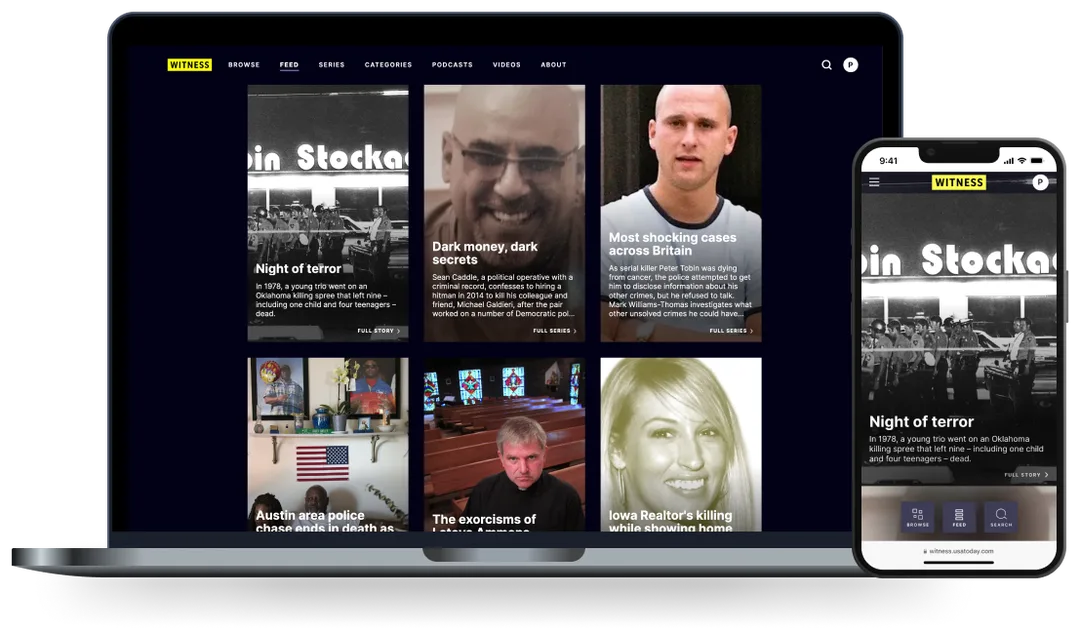Open the Podcasts menu item
Screen dimensions: 1080x631
452,65
